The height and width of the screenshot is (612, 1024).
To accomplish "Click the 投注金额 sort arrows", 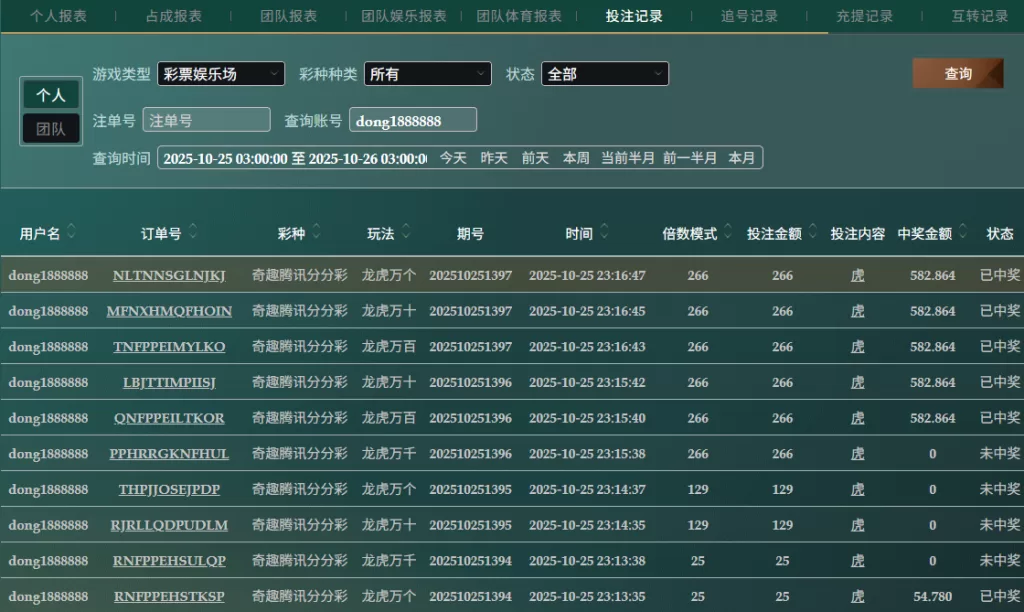I will [813, 232].
